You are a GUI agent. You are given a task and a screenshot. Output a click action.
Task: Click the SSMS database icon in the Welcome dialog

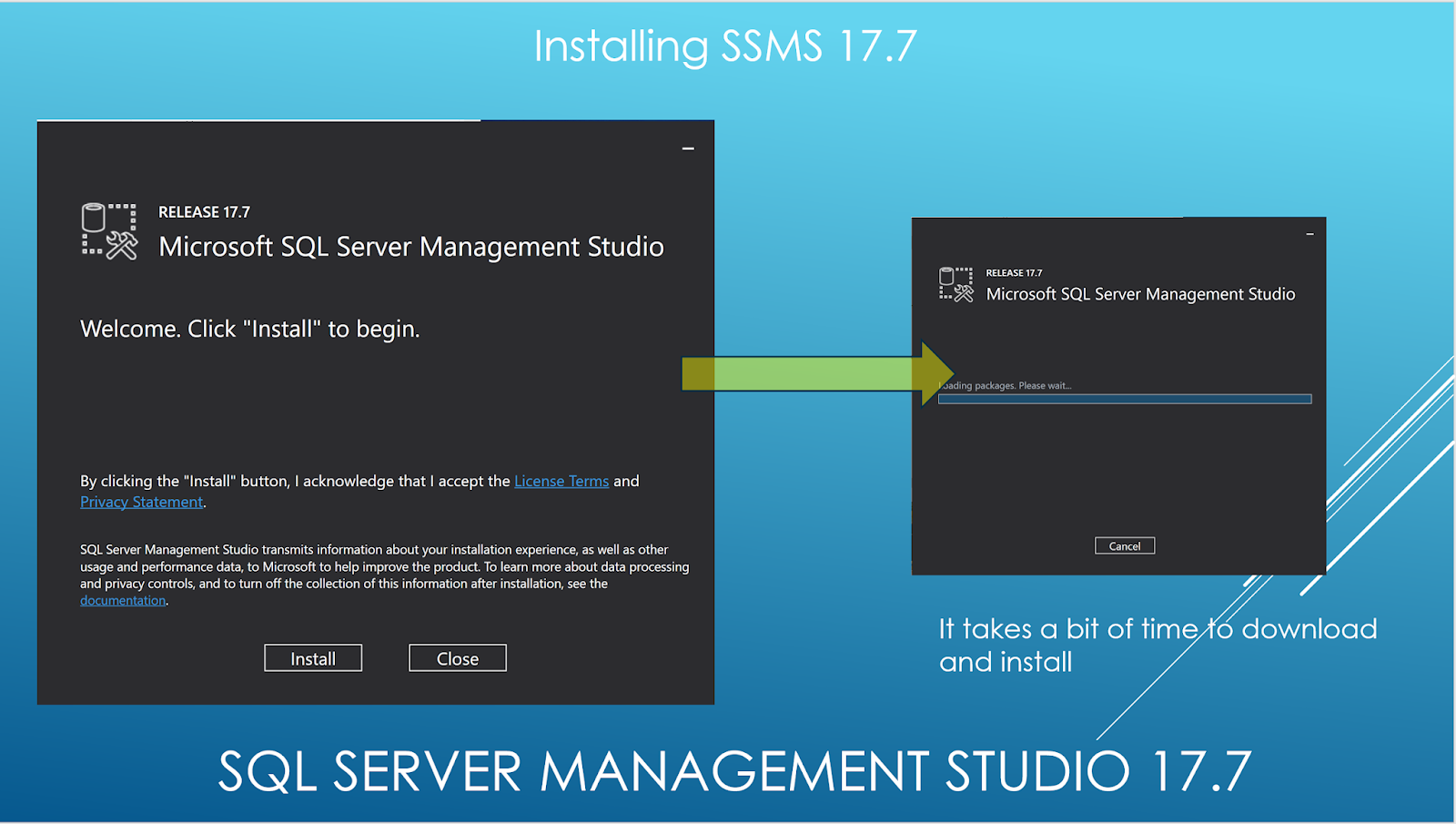[x=109, y=229]
